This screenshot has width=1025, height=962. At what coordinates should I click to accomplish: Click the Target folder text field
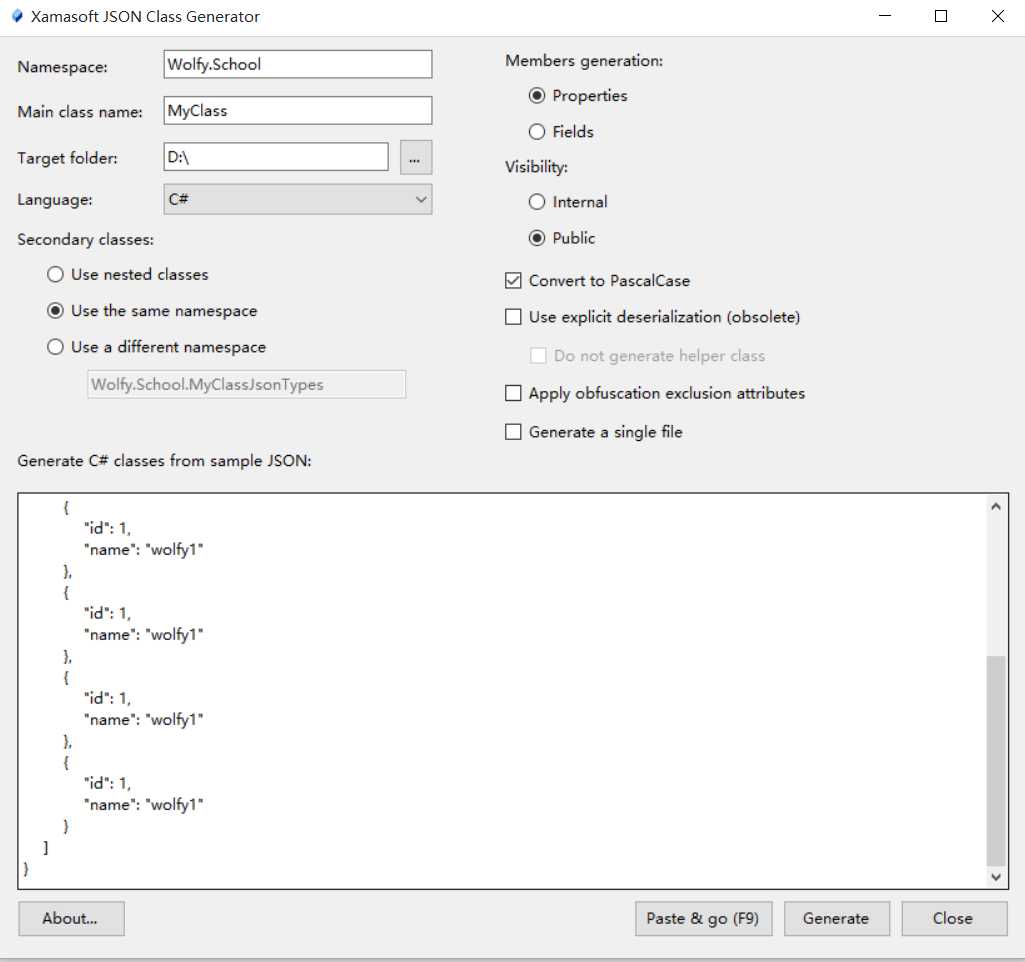coord(276,157)
